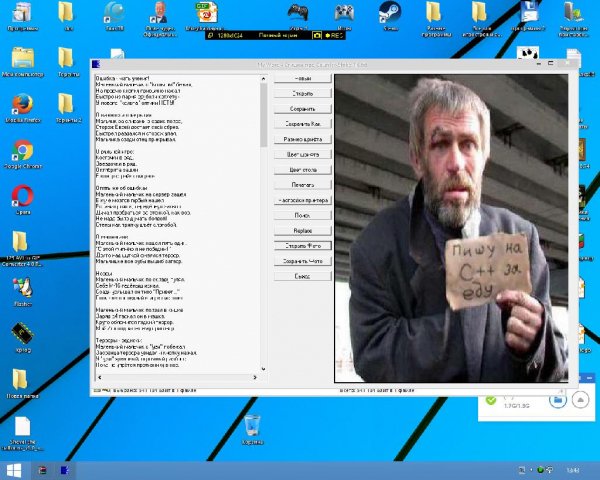Click the green circle tray icon
The width and height of the screenshot is (600, 480).
click(x=540, y=470)
